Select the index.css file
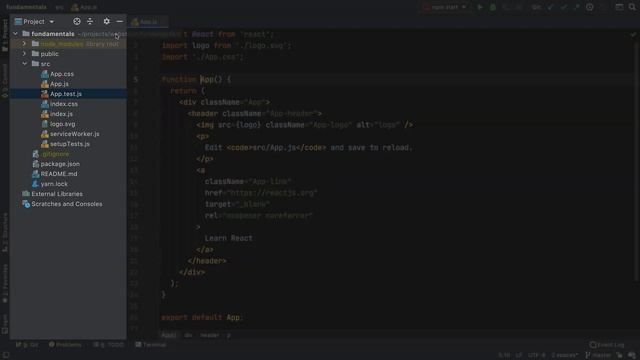640x360 pixels. 64,104
